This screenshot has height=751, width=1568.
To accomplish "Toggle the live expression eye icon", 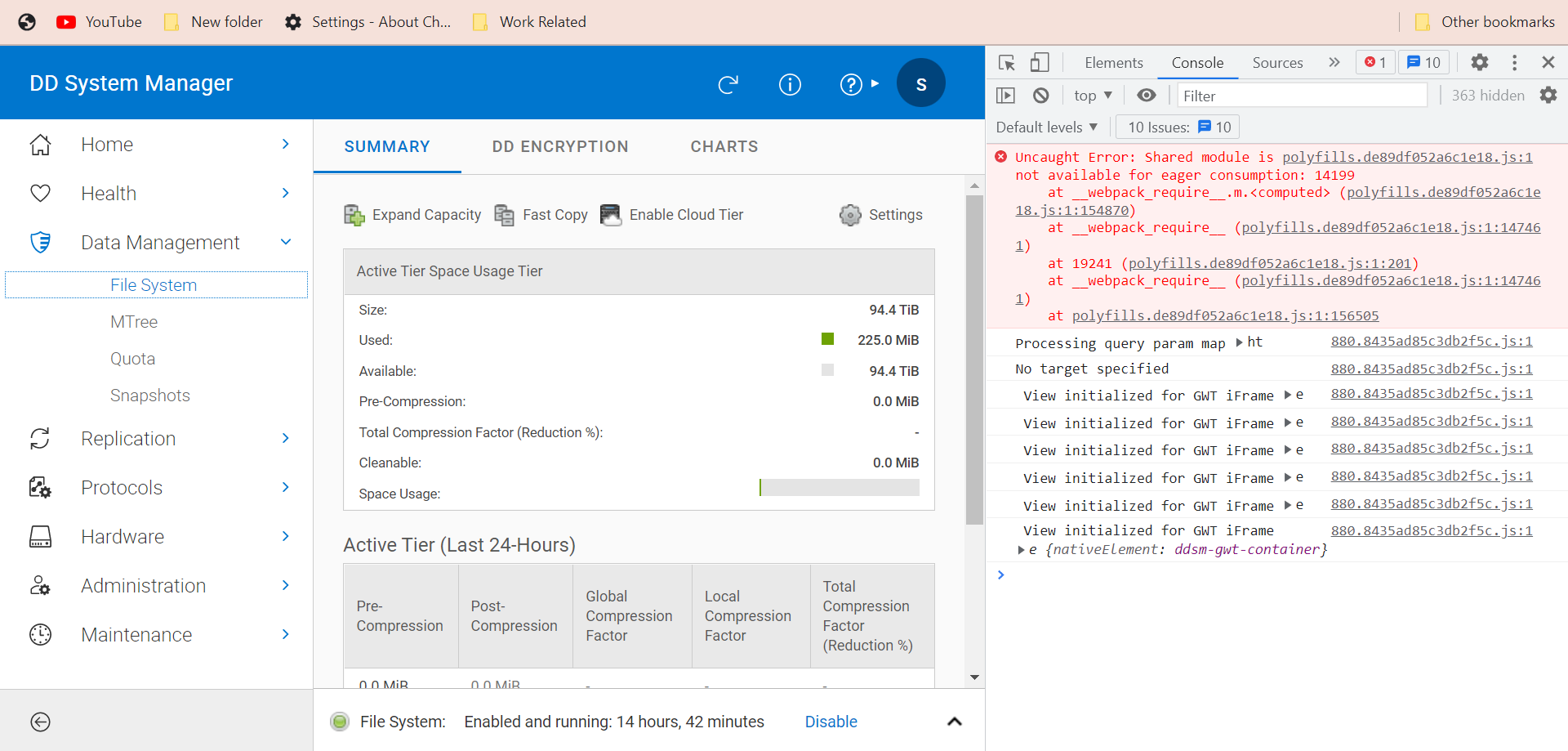I will point(1147,96).
